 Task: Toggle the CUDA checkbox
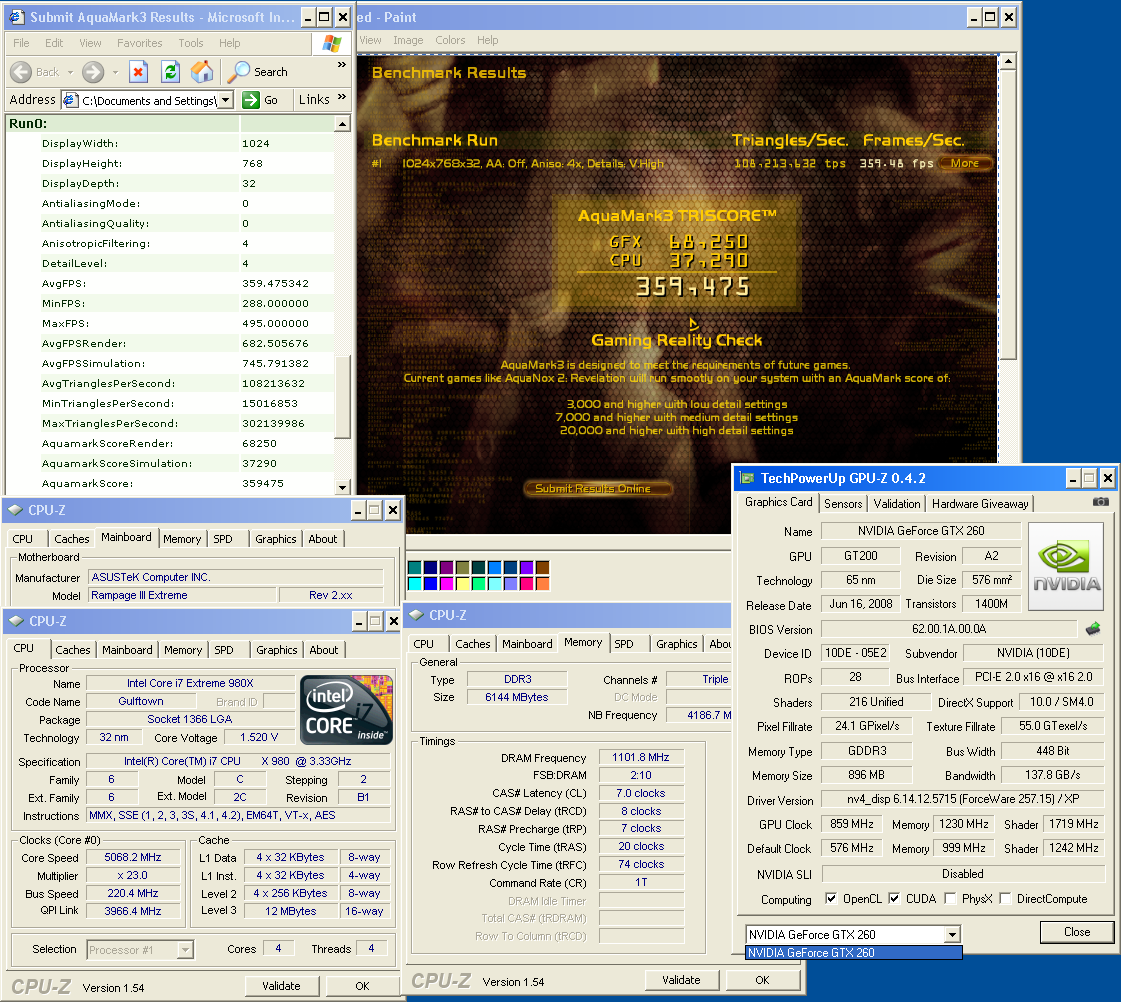(x=894, y=898)
